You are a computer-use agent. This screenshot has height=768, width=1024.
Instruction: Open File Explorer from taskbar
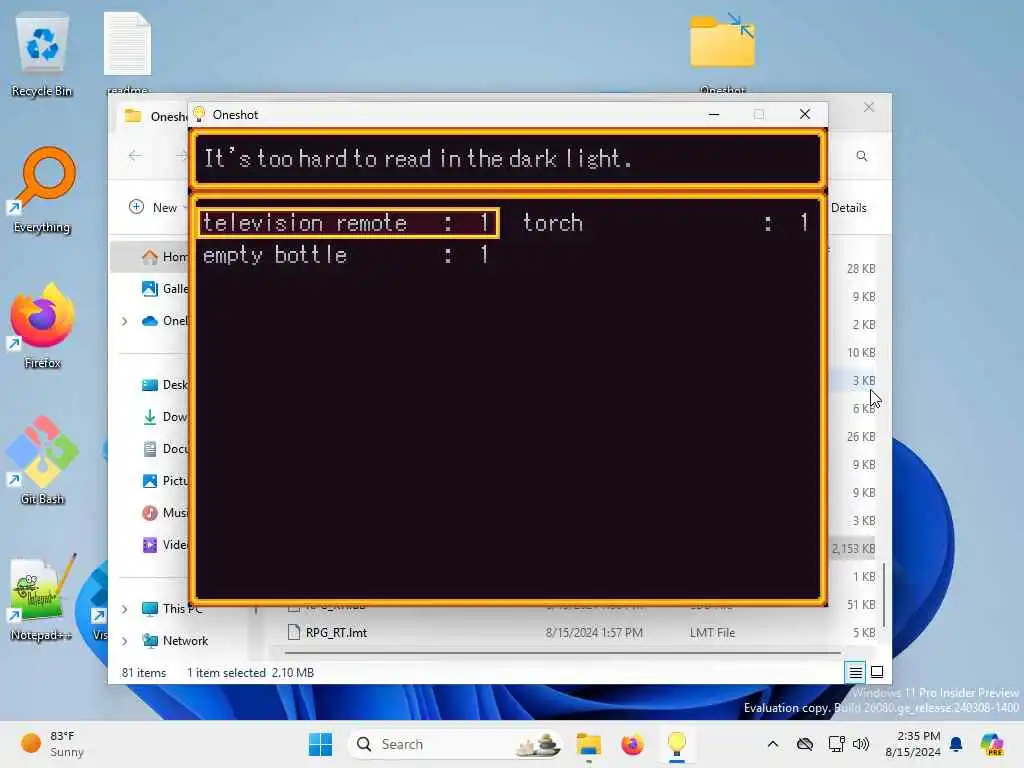(588, 744)
